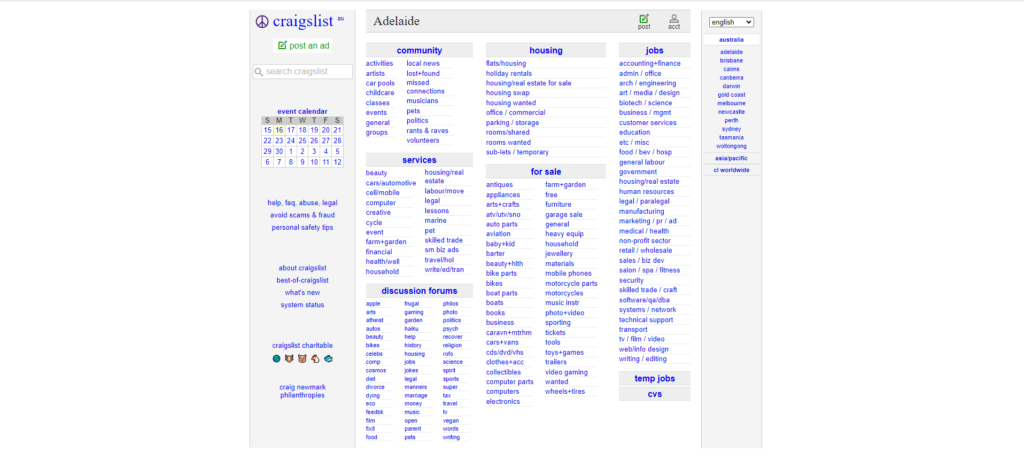Open 'writing / editing' under jobs
1024x476 pixels.
click(x=643, y=359)
